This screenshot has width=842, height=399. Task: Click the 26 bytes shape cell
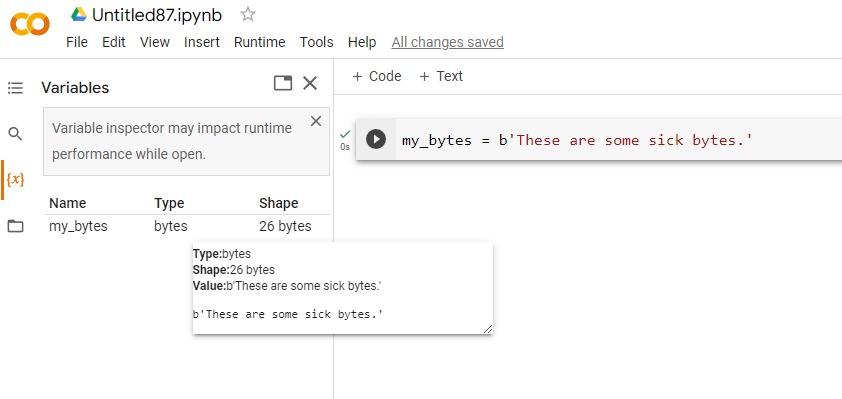(x=285, y=226)
